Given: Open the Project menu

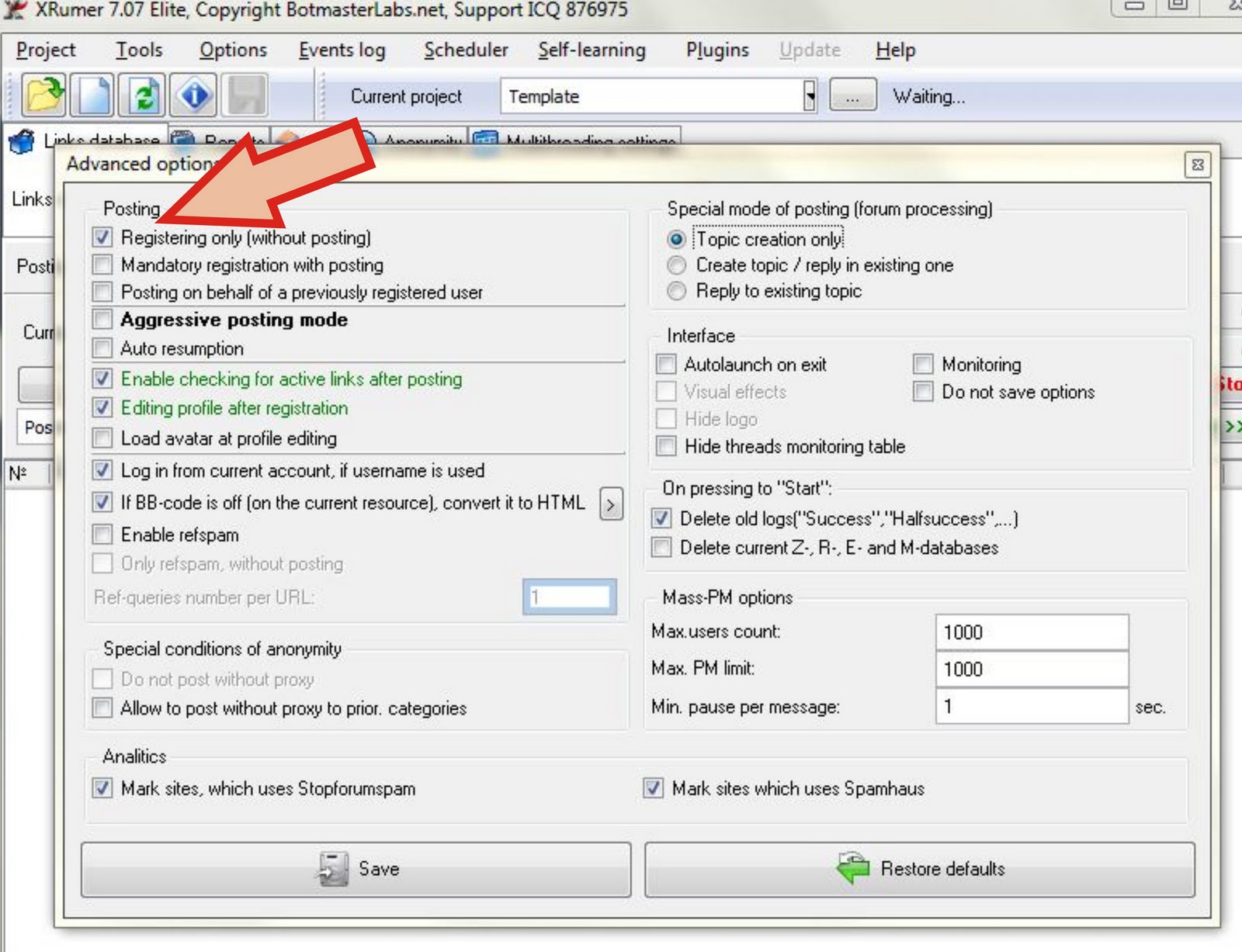Looking at the screenshot, I should 46,50.
